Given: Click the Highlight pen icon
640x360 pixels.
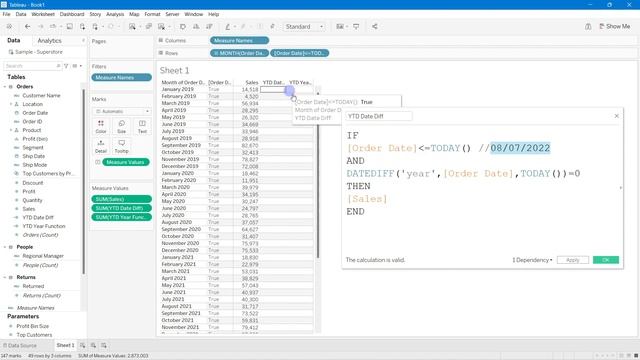Looking at the screenshot, I should click(x=228, y=27).
